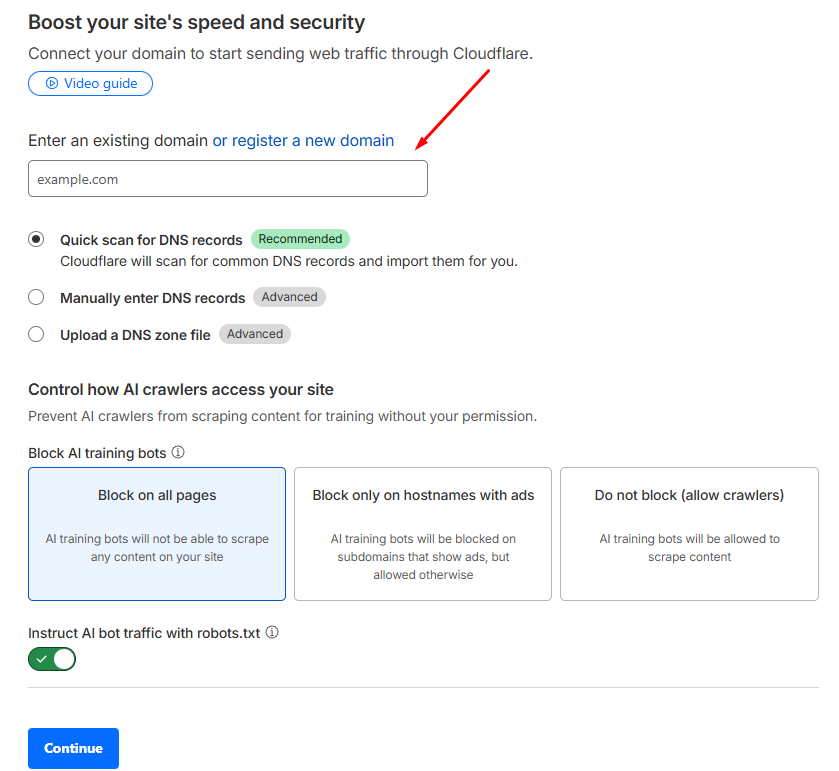The image size is (839, 771).
Task: Click the Advanced badge beside Manually enter DNS
Action: pos(289,297)
